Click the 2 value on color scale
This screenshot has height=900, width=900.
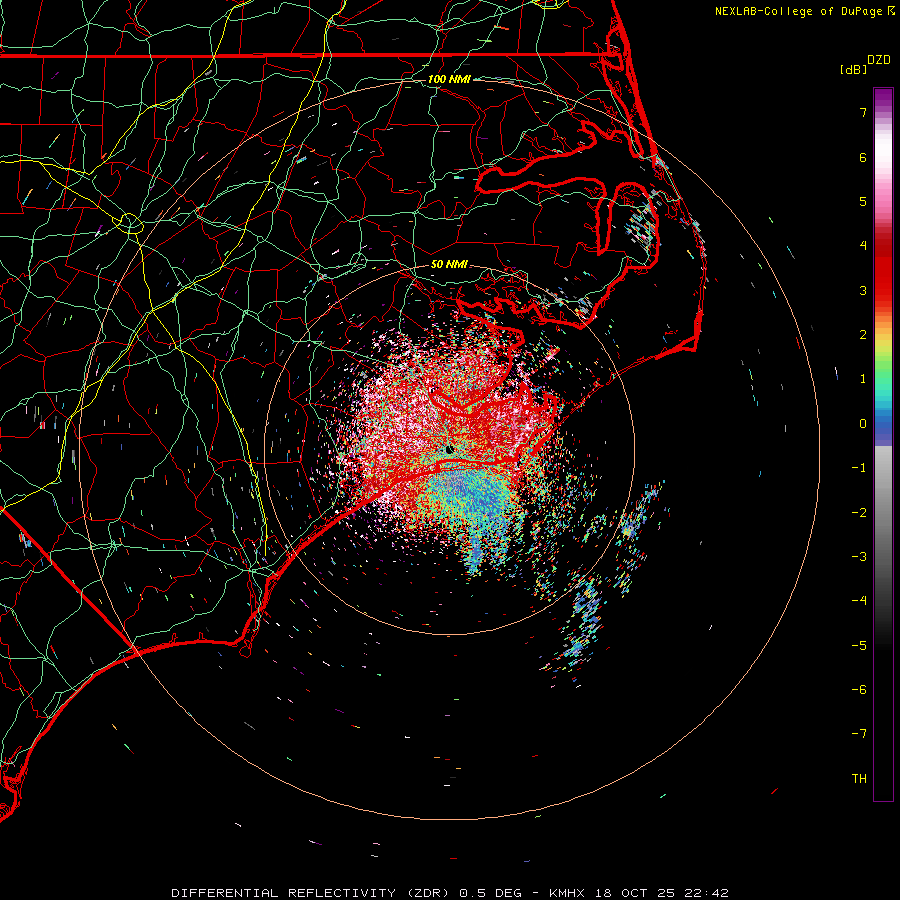(x=863, y=335)
